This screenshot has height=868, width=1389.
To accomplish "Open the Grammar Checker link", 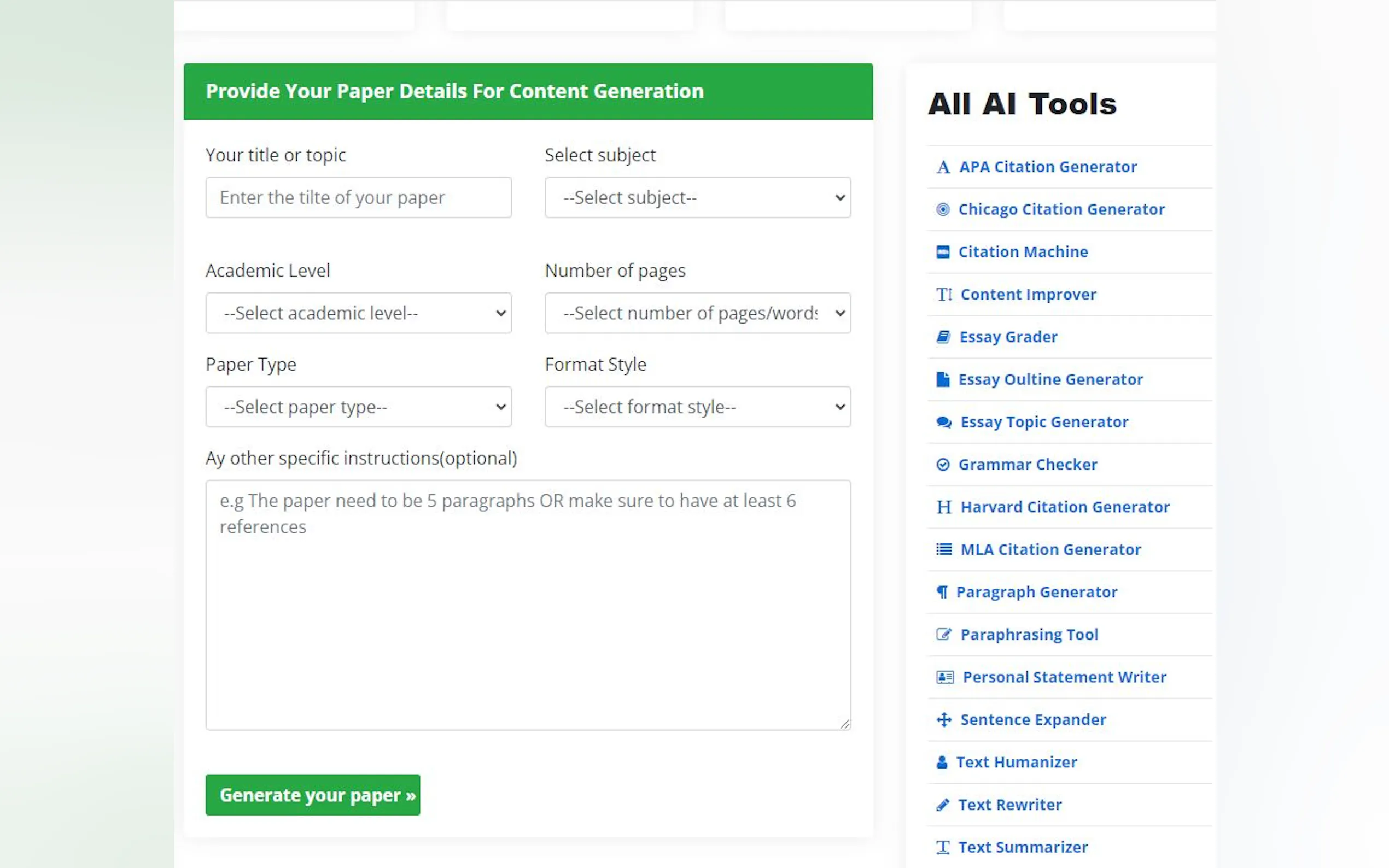I will (x=1028, y=465).
